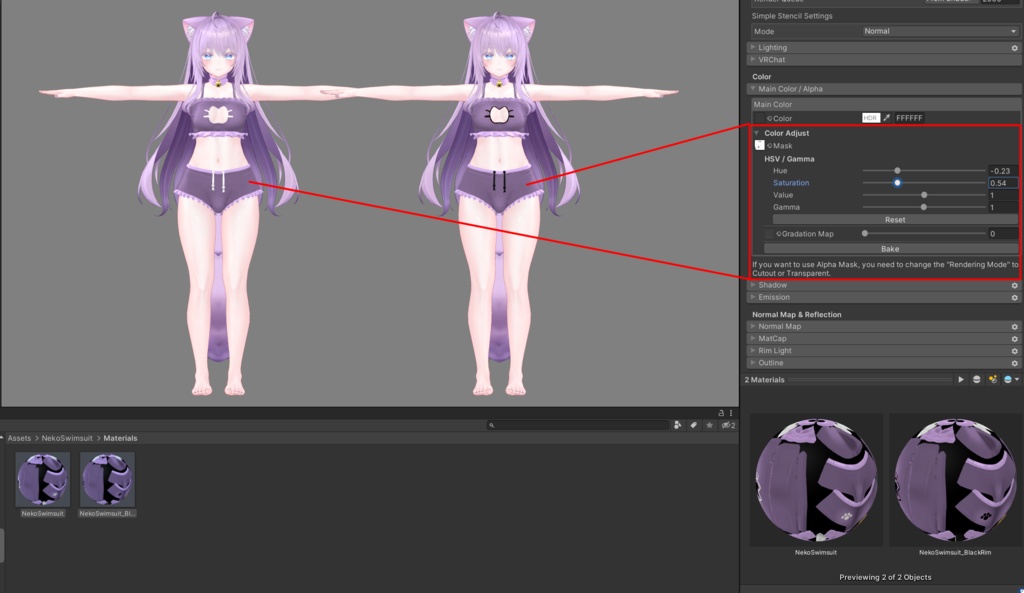Viewport: 1024px width, 593px height.
Task: Click Reset under the HSV sliders
Action: pos(894,219)
